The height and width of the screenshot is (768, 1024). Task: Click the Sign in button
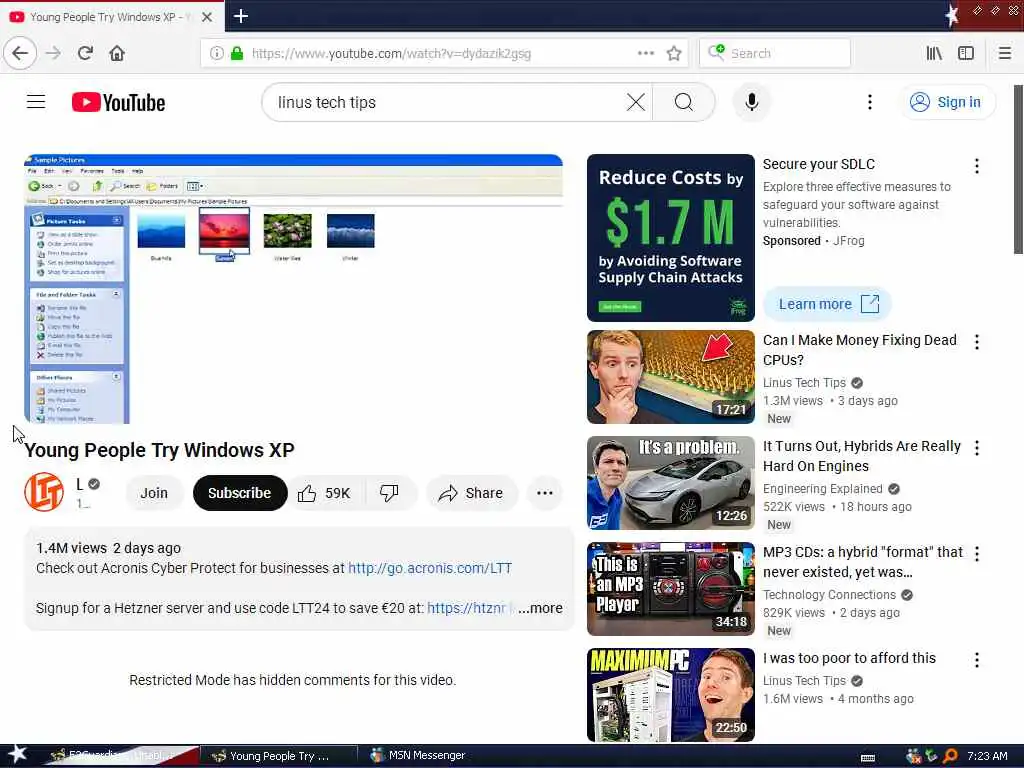(x=948, y=102)
